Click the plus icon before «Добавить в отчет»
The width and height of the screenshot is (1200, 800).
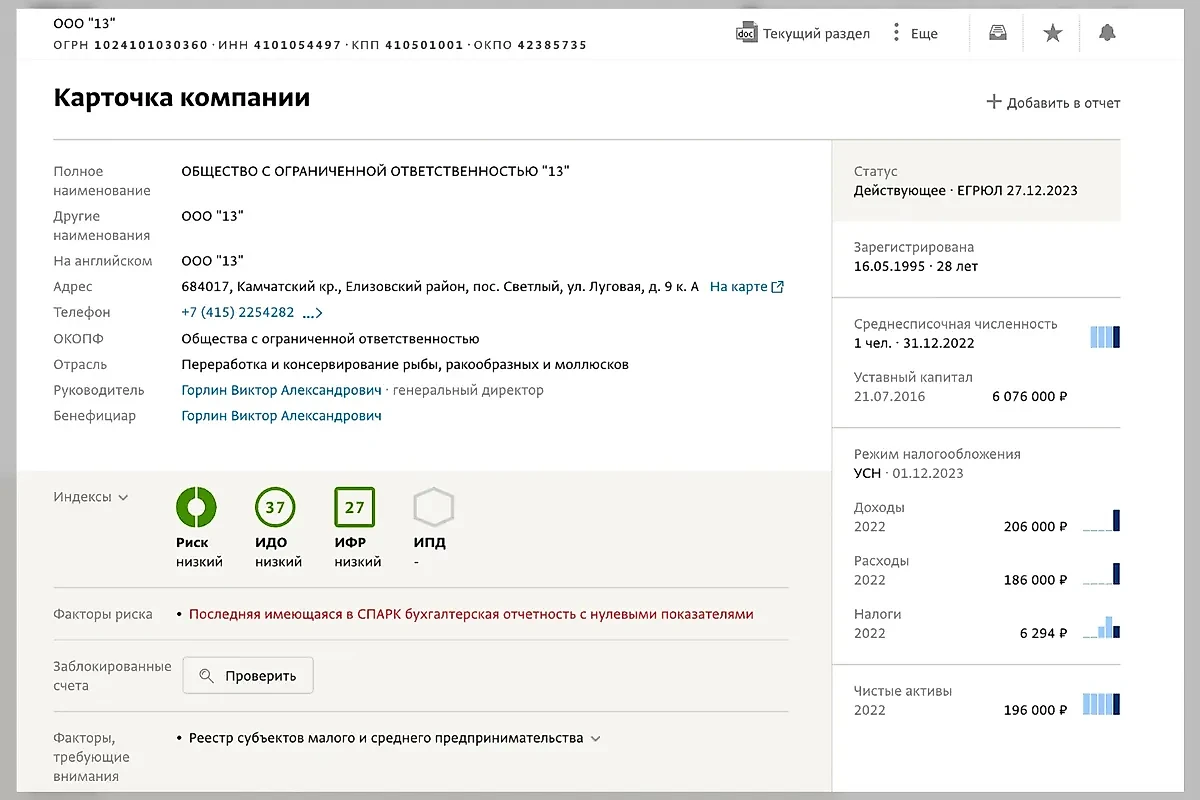[x=993, y=101]
